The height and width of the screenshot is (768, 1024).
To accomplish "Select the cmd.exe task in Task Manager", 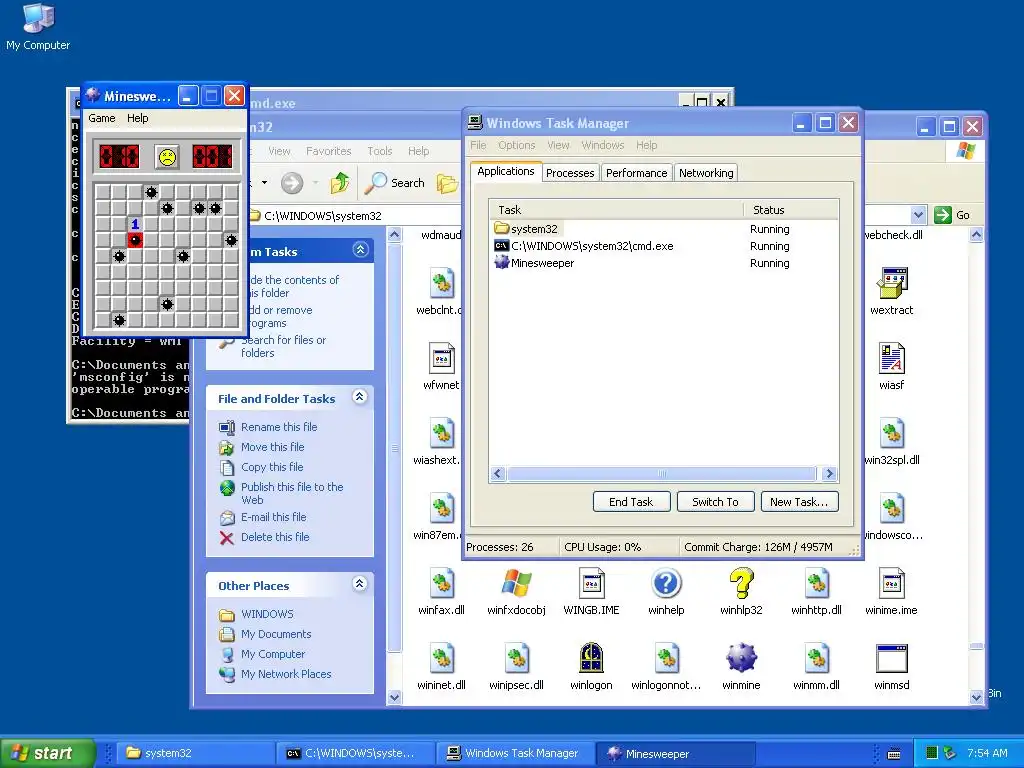I will (663, 246).
